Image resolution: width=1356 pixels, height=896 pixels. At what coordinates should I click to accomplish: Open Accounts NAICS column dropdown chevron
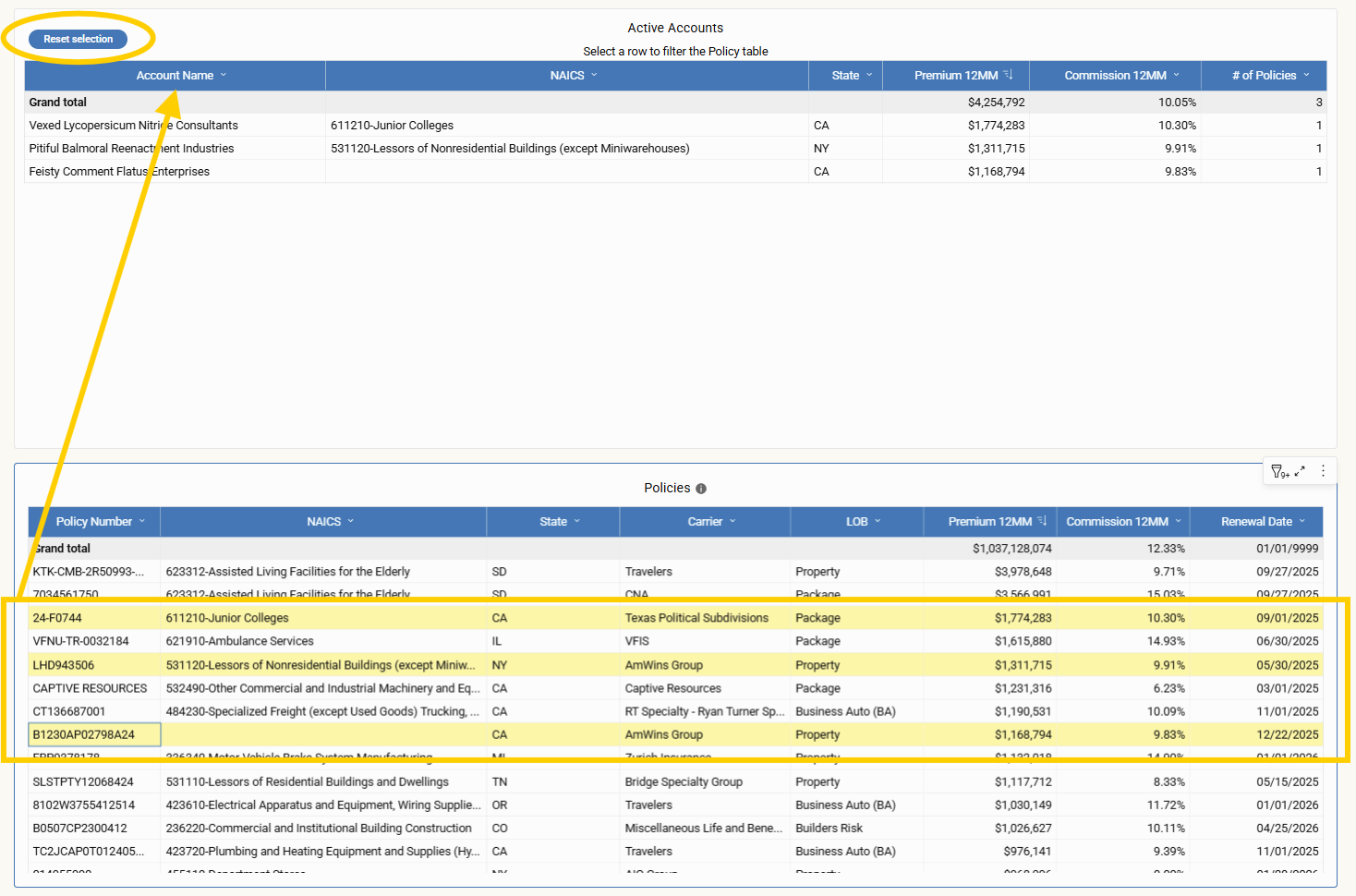[594, 76]
